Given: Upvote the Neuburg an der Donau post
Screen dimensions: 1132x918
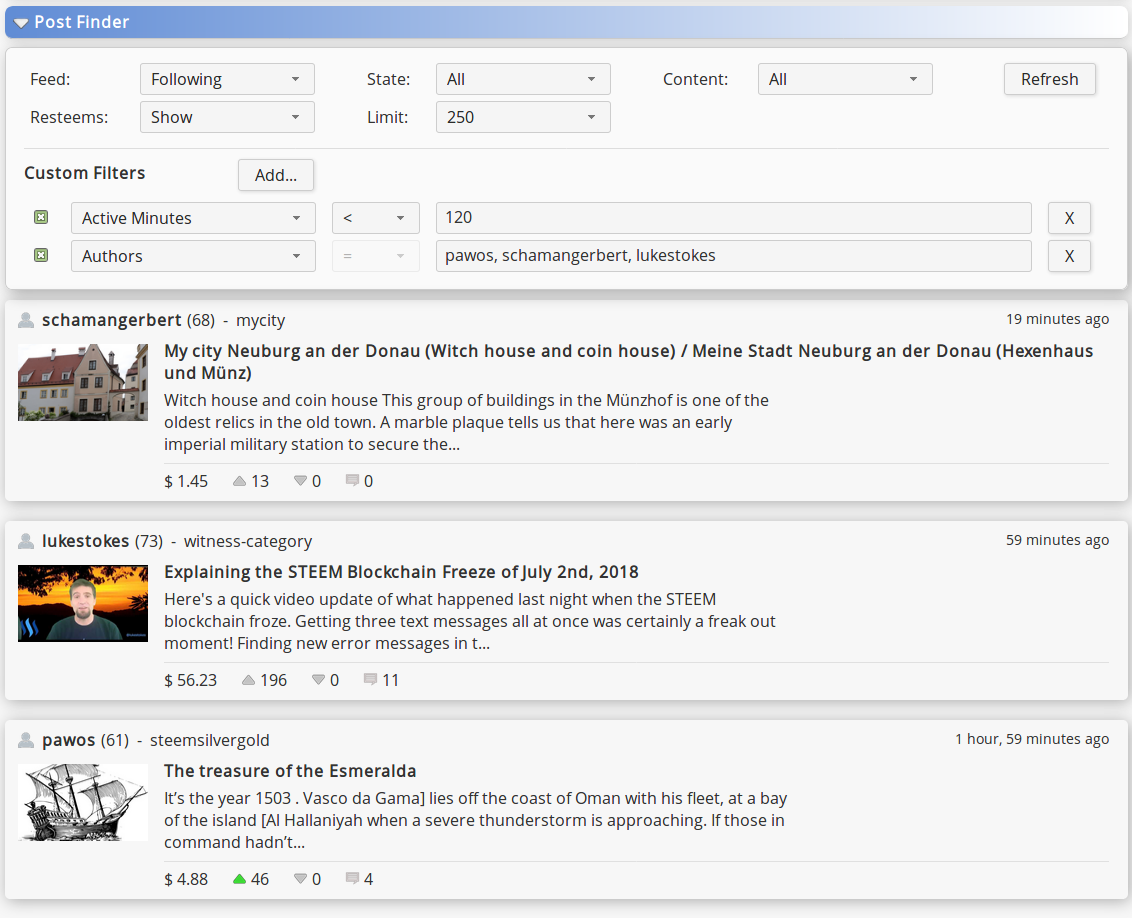Looking at the screenshot, I should pos(240,481).
